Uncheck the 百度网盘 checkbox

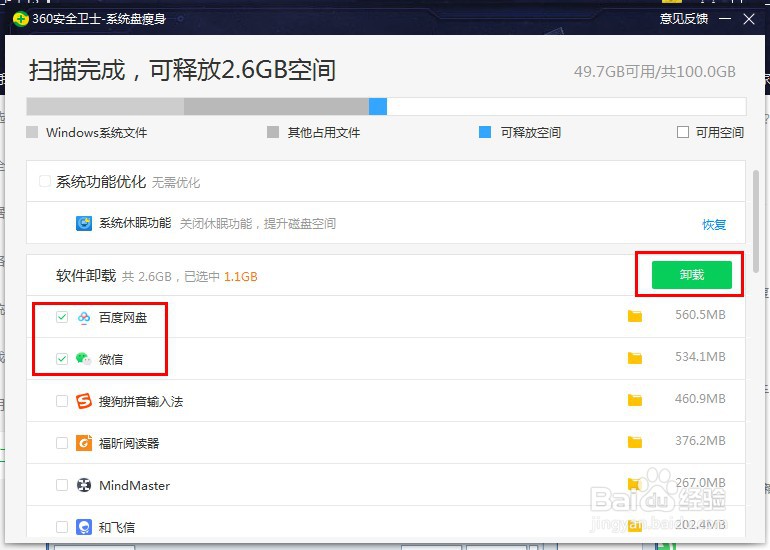[x=62, y=317]
